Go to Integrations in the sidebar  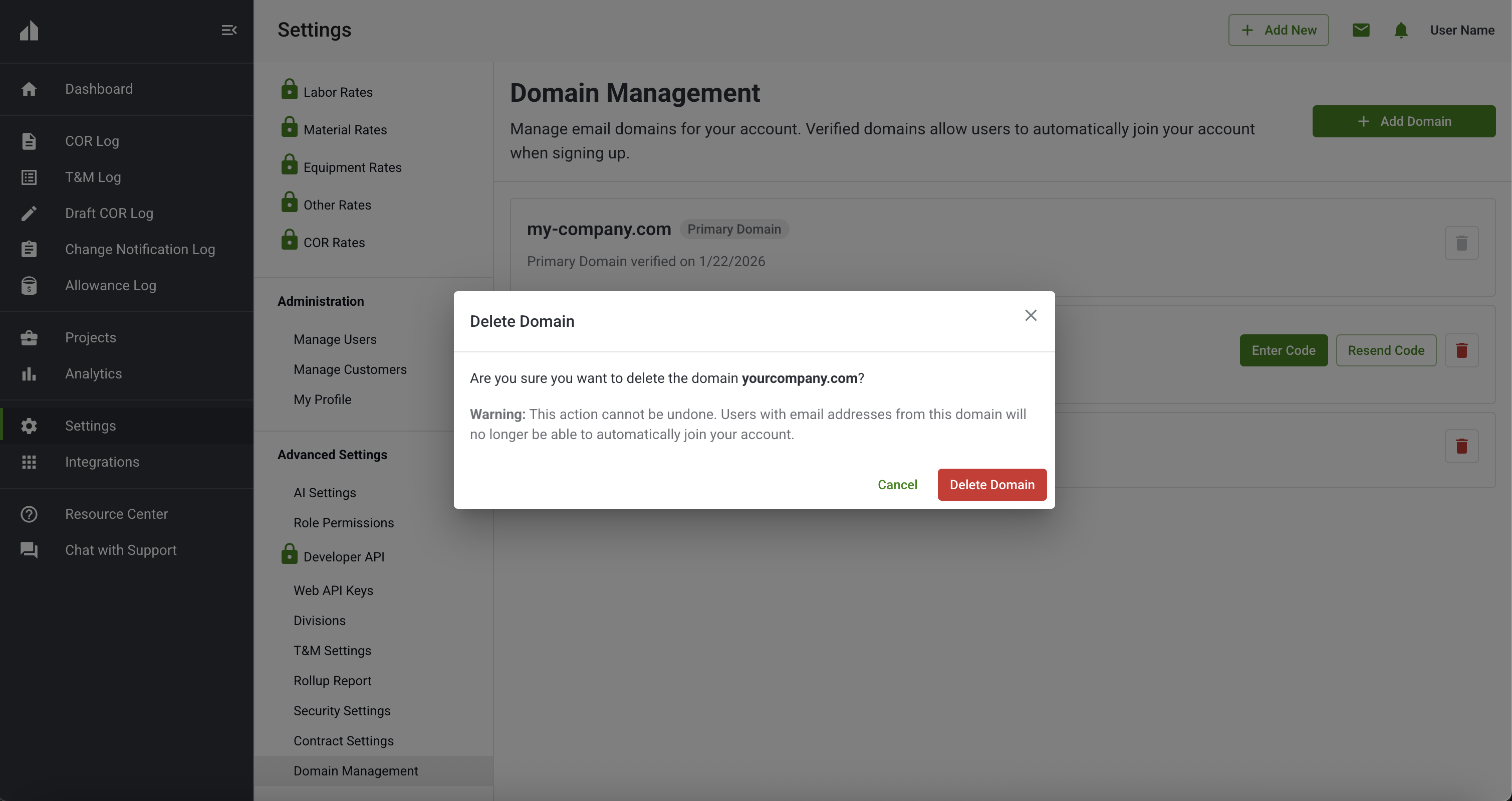102,462
